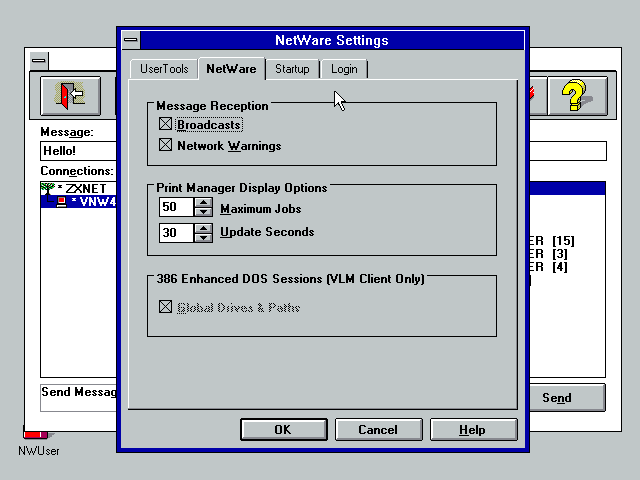Screen dimensions: 640x480
Task: Click the Send button in NWUser window
Action: coord(567,398)
